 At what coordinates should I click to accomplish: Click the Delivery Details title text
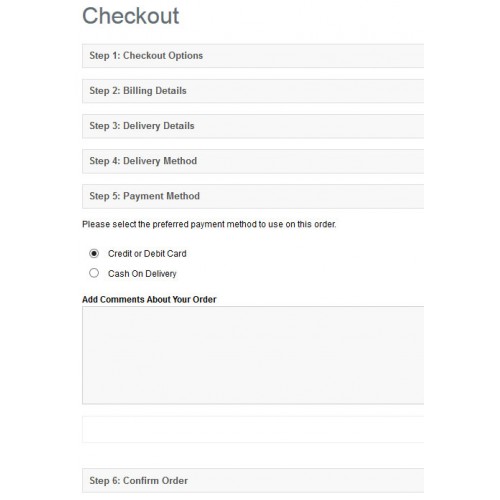159,126
